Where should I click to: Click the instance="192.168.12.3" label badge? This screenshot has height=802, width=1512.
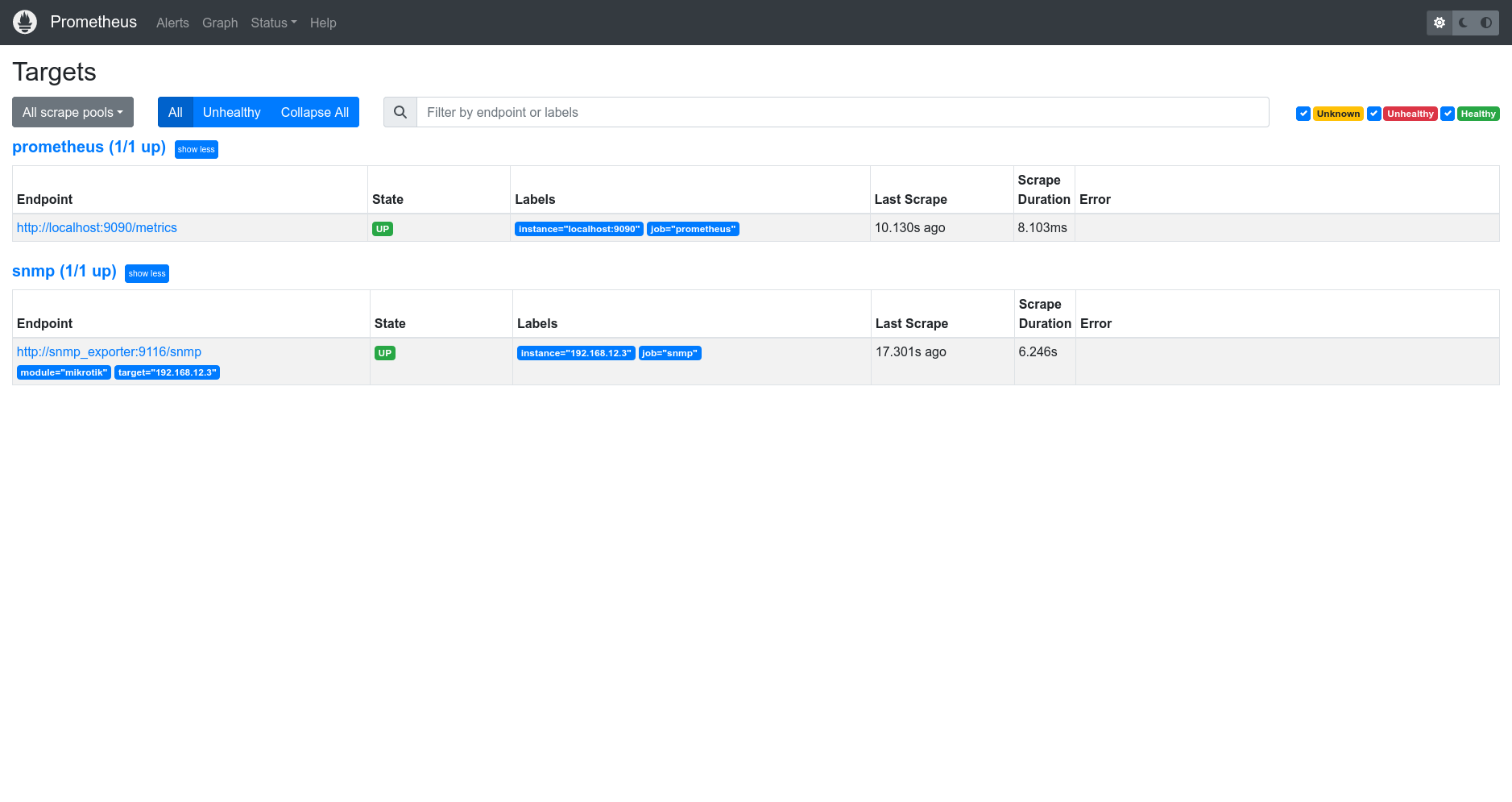576,353
